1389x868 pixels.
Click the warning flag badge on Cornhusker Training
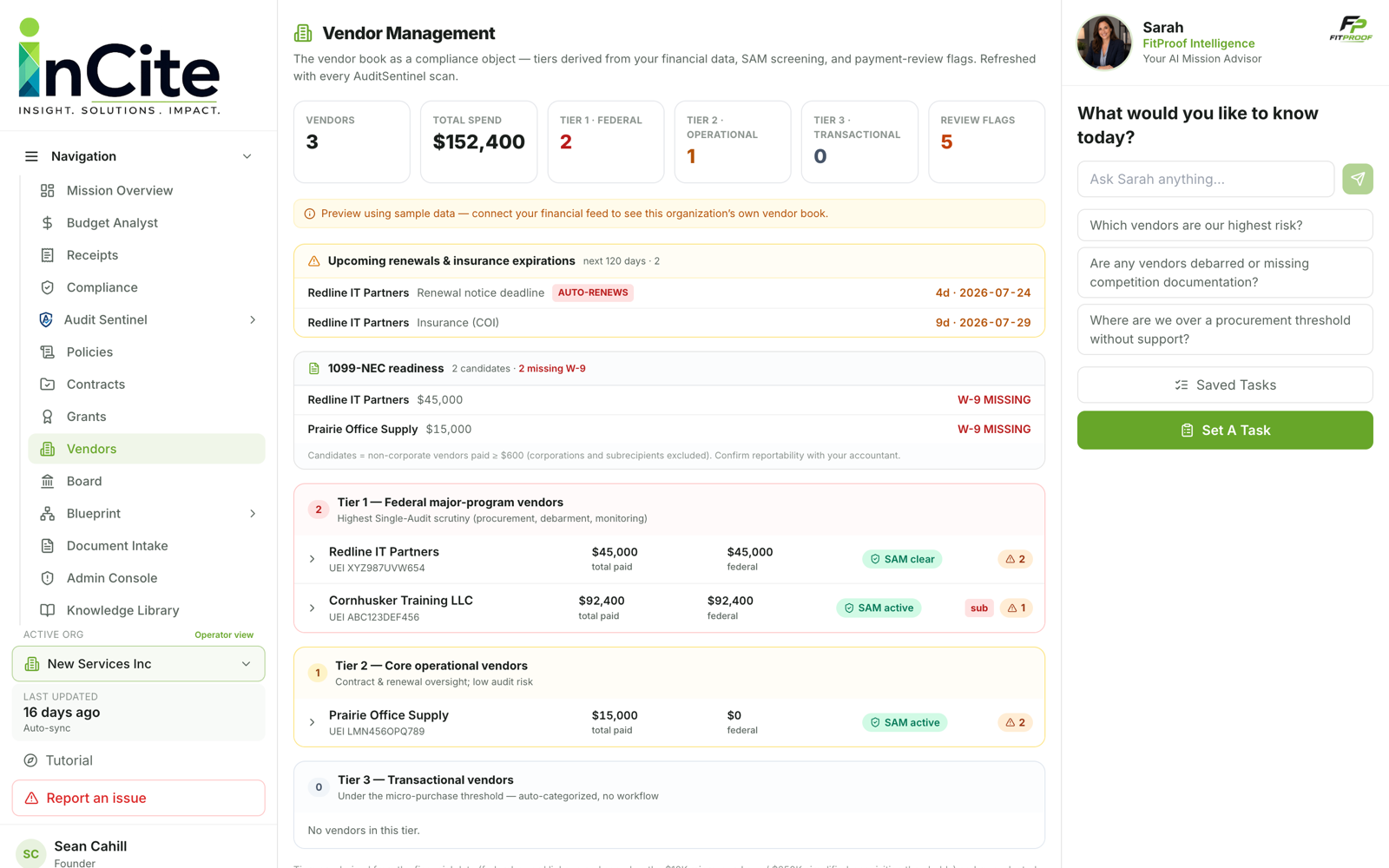[x=1016, y=608]
